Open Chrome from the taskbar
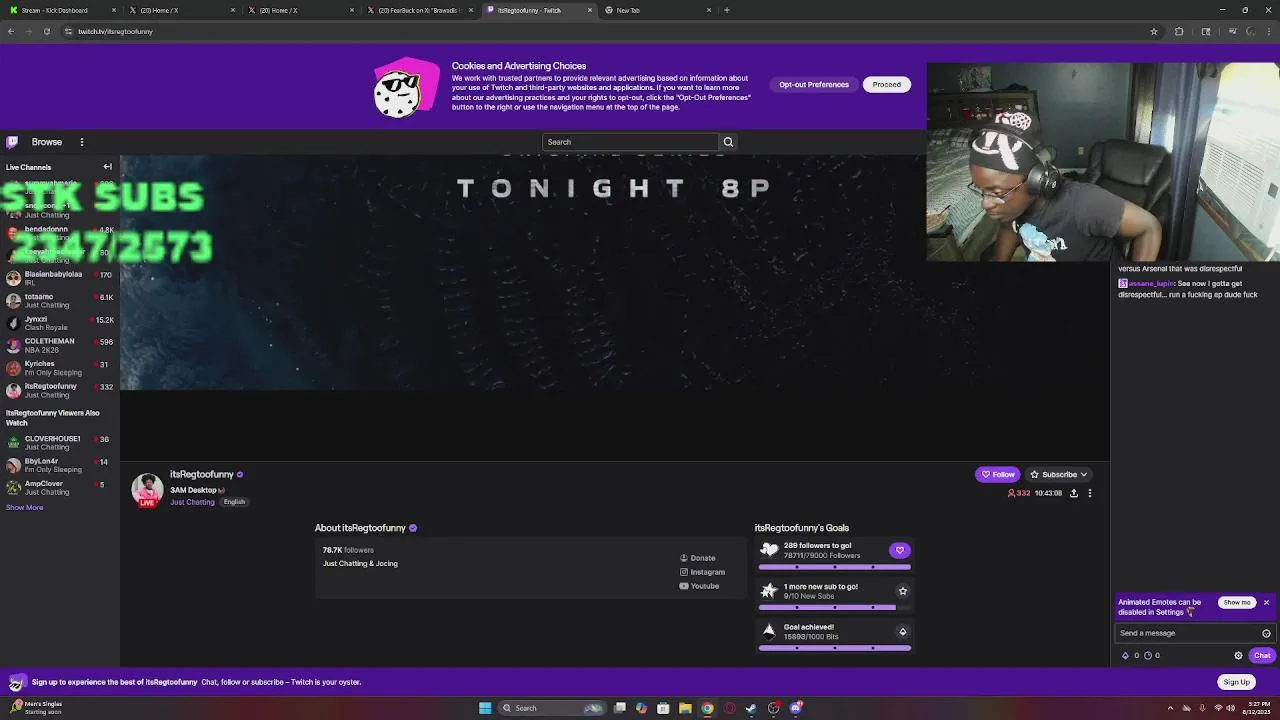This screenshot has width=1280, height=720. [x=707, y=708]
